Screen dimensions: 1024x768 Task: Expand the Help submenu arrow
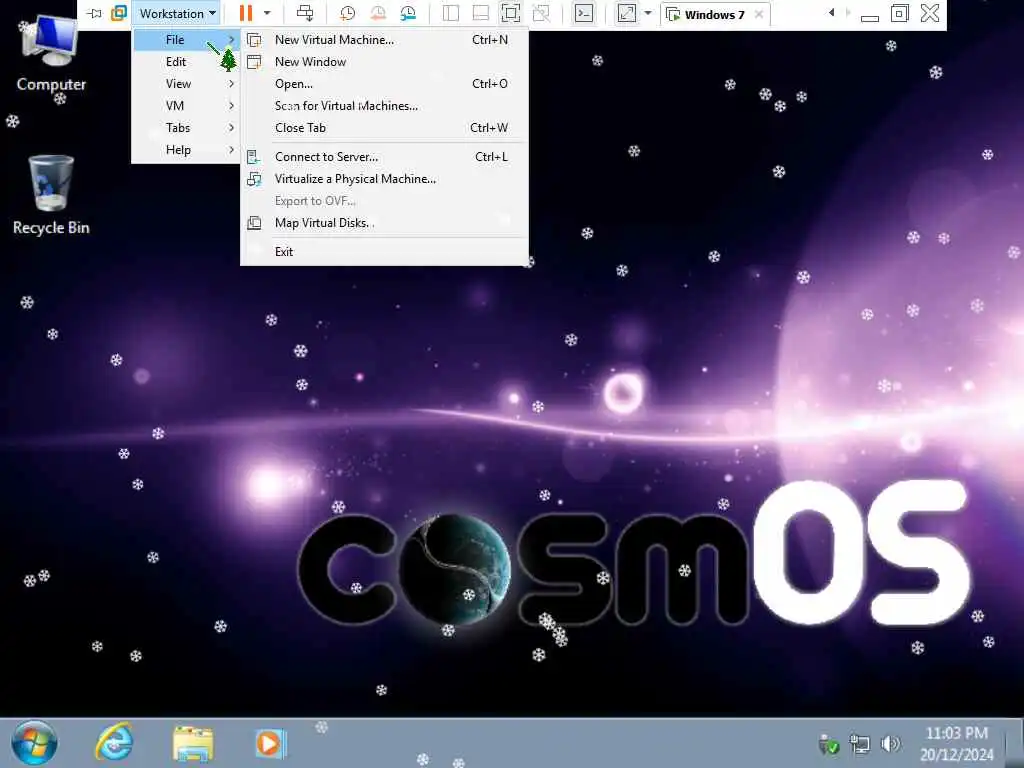tap(231, 150)
